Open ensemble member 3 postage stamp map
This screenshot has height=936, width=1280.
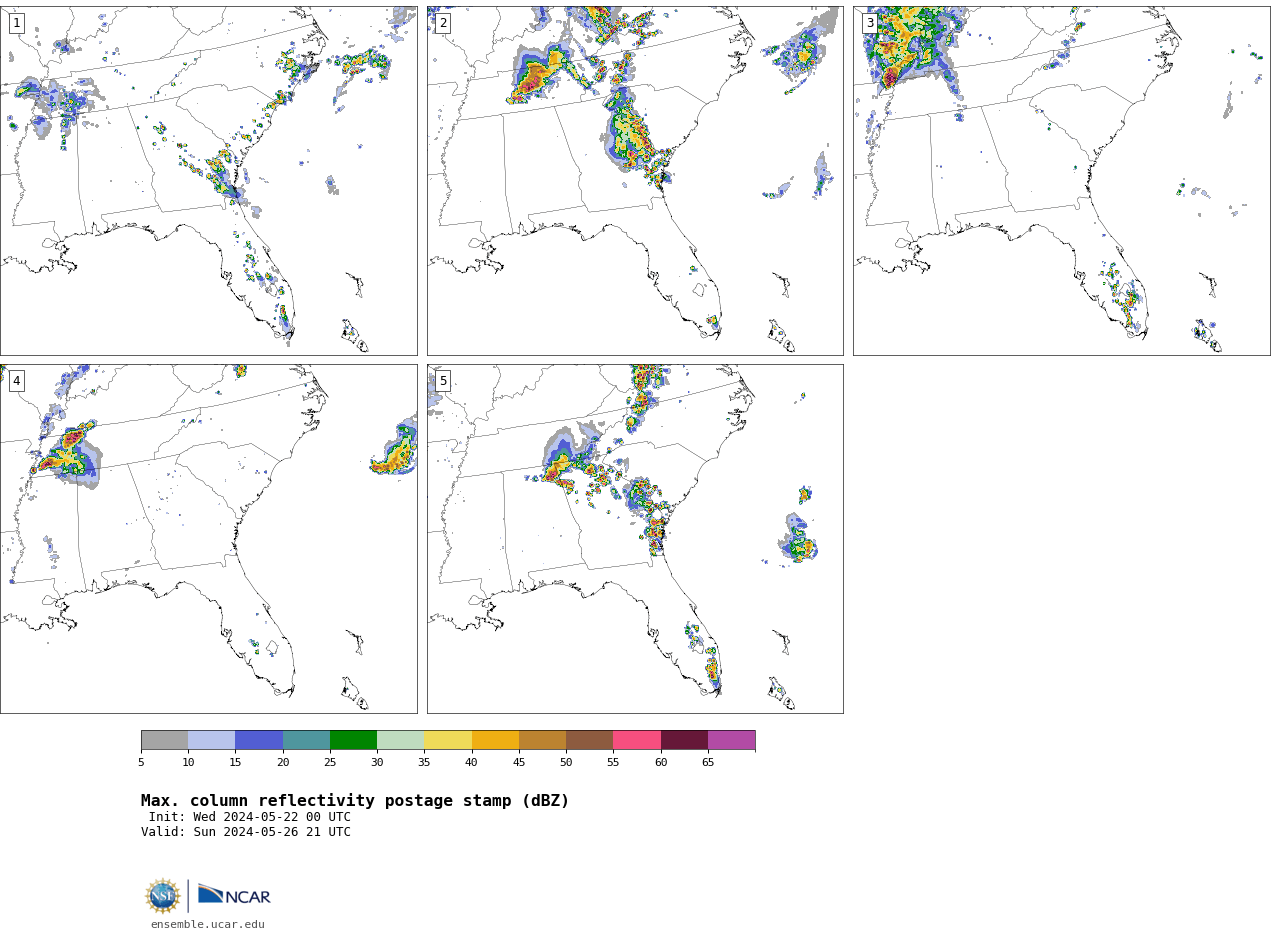[1061, 181]
